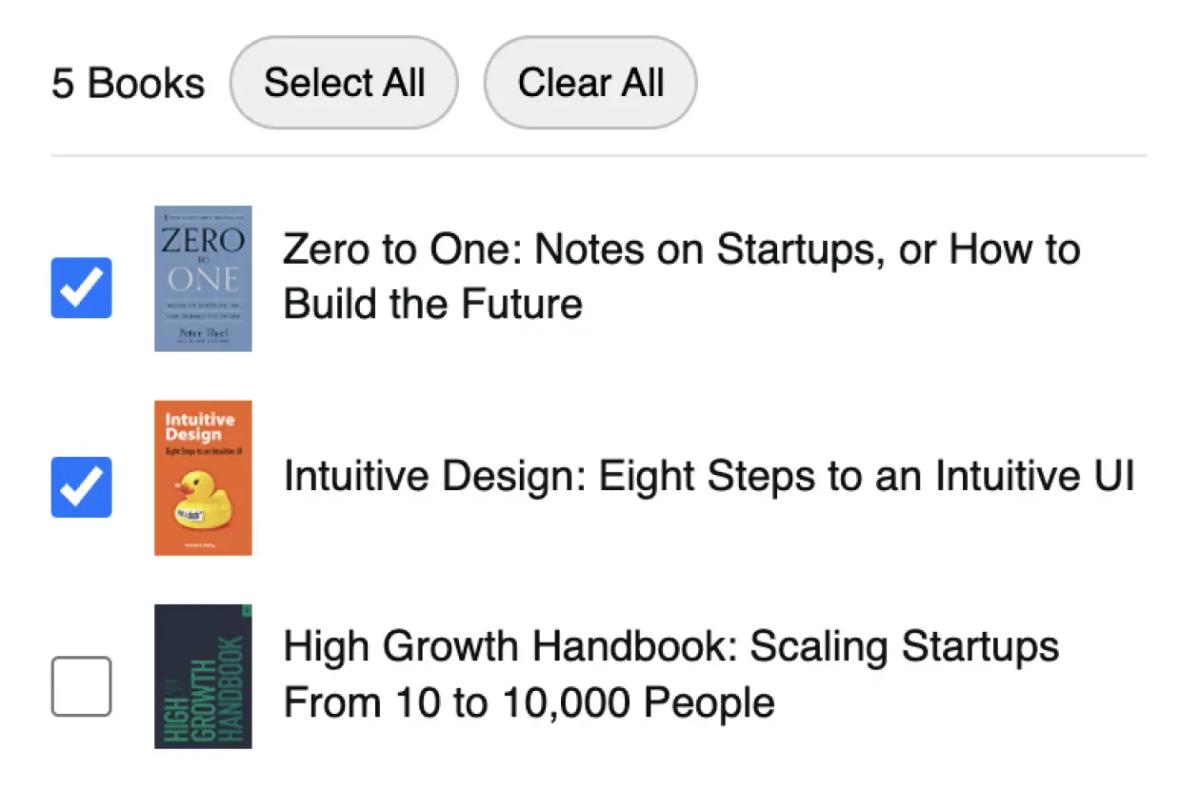Click the Select All button
This screenshot has height=790, width=1200.
tap(344, 83)
